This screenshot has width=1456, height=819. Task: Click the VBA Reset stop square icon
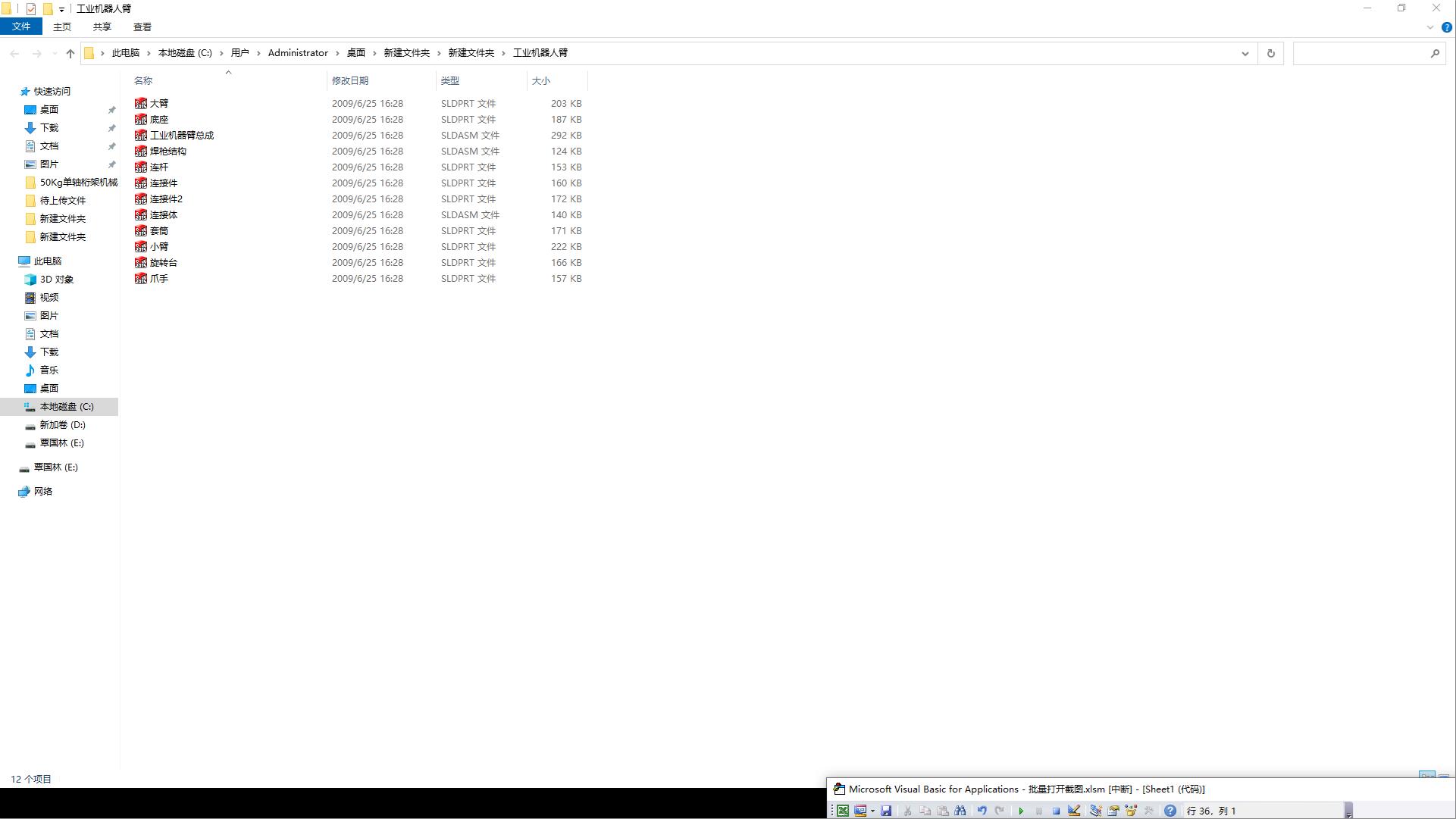[x=1056, y=811]
